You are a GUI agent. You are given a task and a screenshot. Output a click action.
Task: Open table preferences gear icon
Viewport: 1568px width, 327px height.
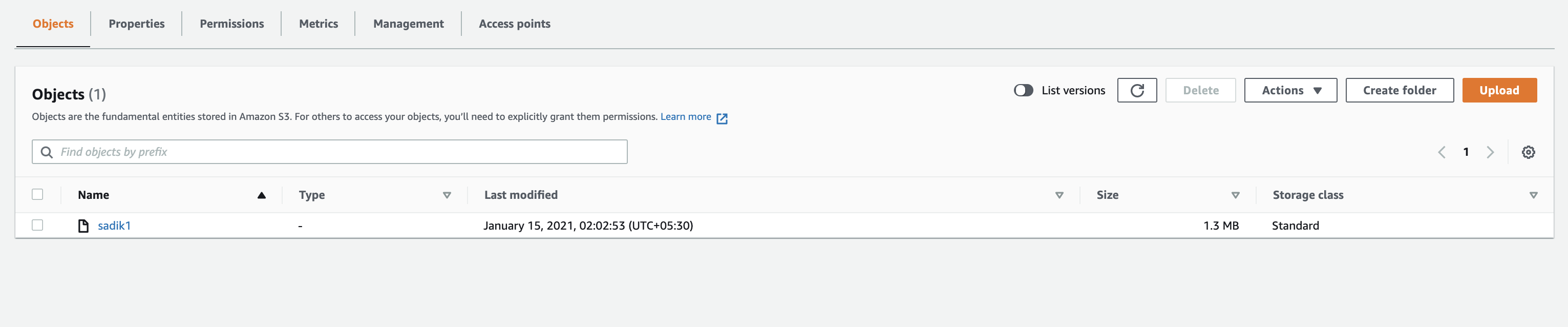pos(1528,152)
